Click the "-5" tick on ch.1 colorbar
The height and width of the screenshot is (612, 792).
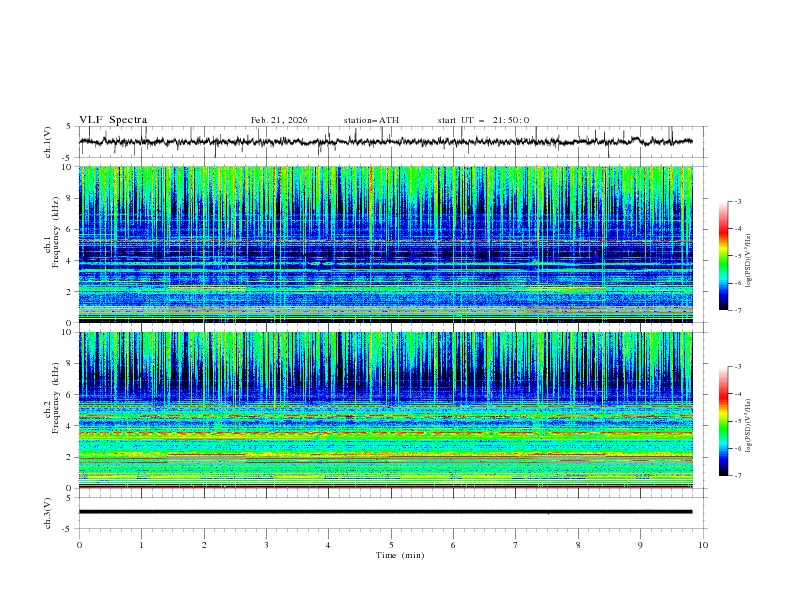[x=737, y=256]
